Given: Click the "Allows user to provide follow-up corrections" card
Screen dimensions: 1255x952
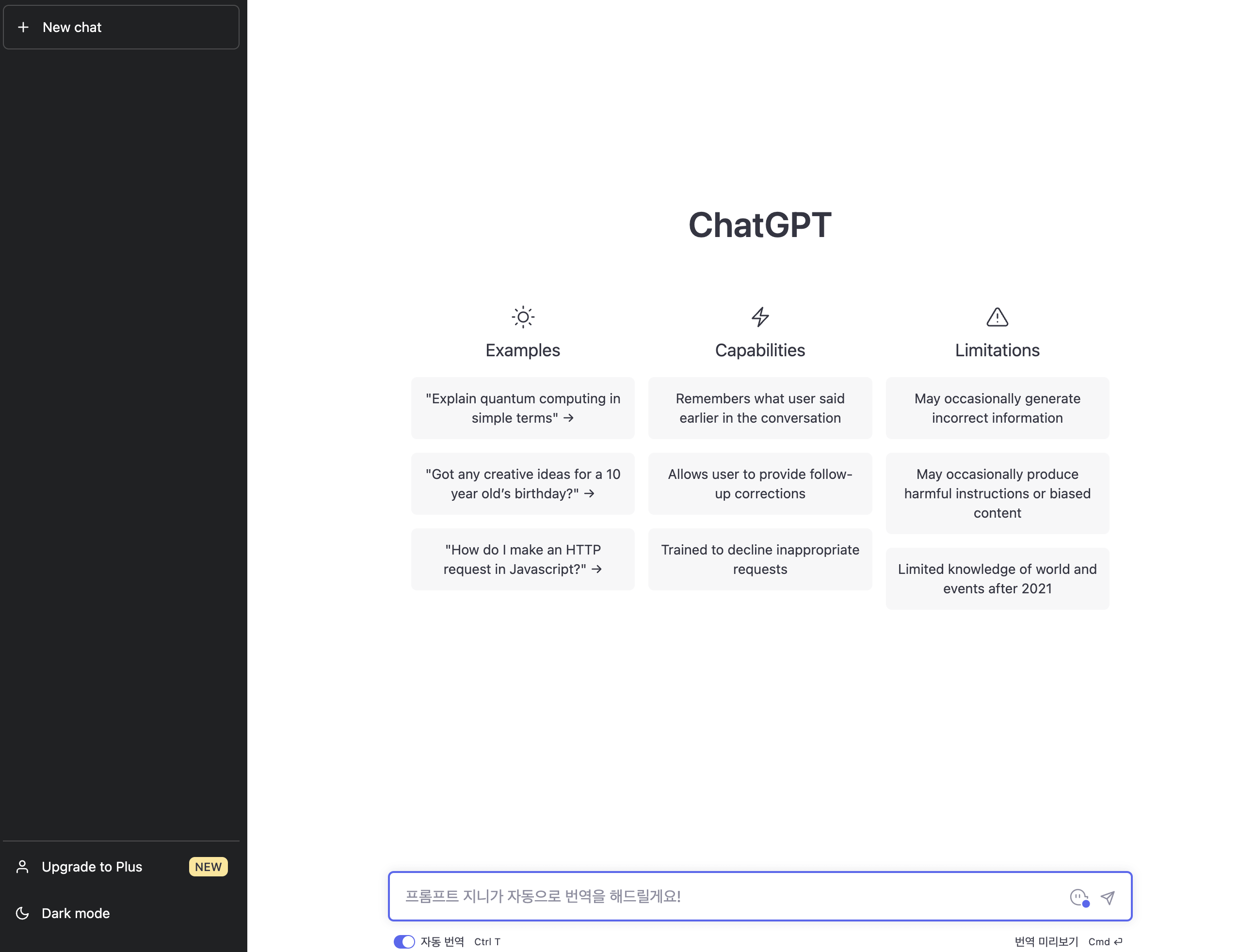Looking at the screenshot, I should [760, 484].
